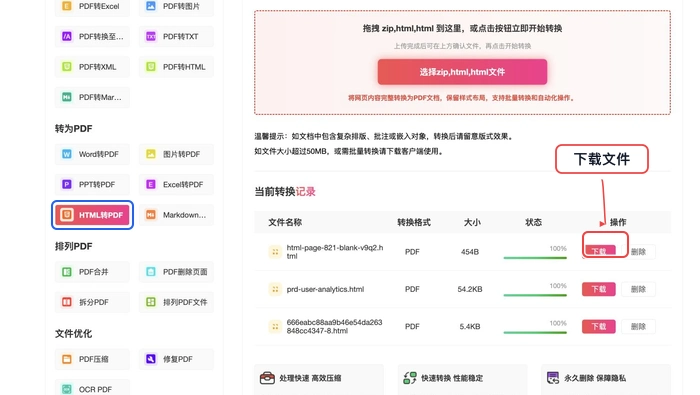This screenshot has height=395, width=700.
Task: Open the PDF转Excel tool
Action: pyautogui.click(x=92, y=6)
